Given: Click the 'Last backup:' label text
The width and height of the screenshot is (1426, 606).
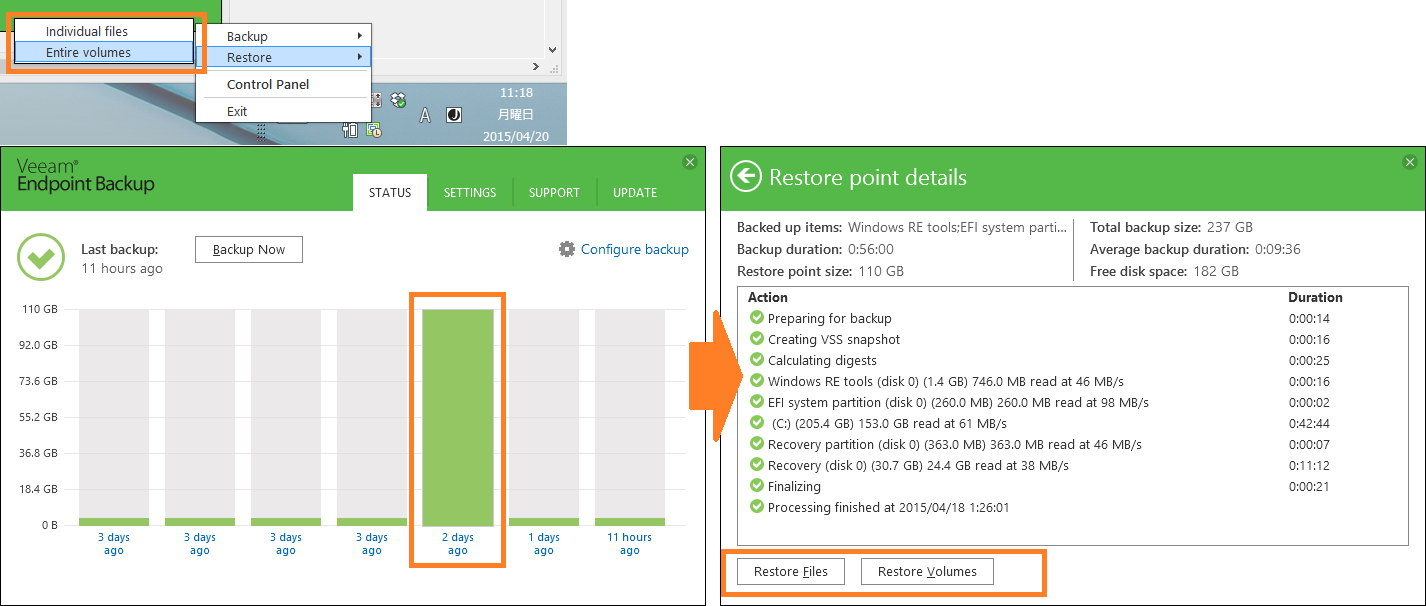Looking at the screenshot, I should [120, 250].
